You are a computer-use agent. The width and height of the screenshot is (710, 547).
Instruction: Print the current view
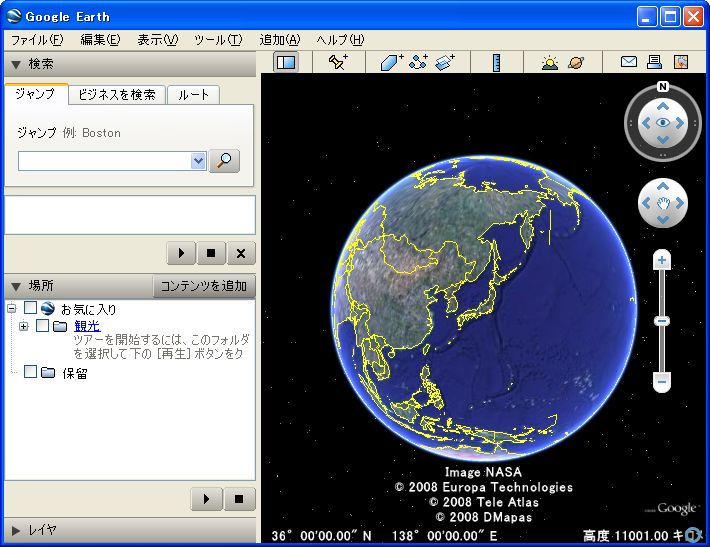pos(654,62)
